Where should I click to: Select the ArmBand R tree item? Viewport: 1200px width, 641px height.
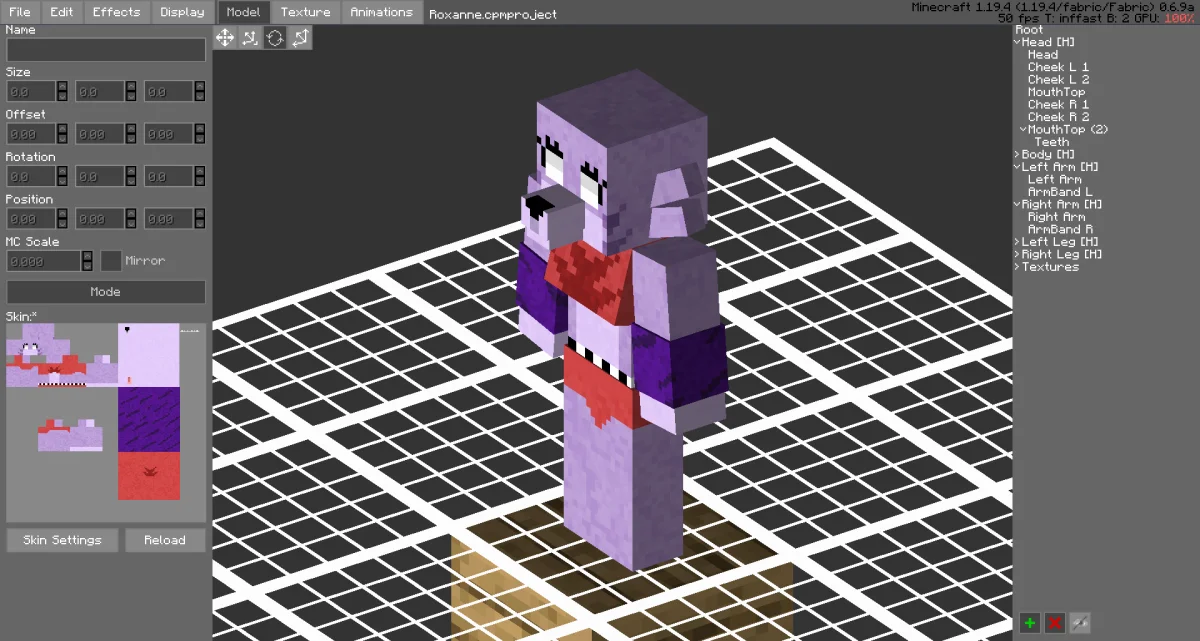[x=1060, y=229]
